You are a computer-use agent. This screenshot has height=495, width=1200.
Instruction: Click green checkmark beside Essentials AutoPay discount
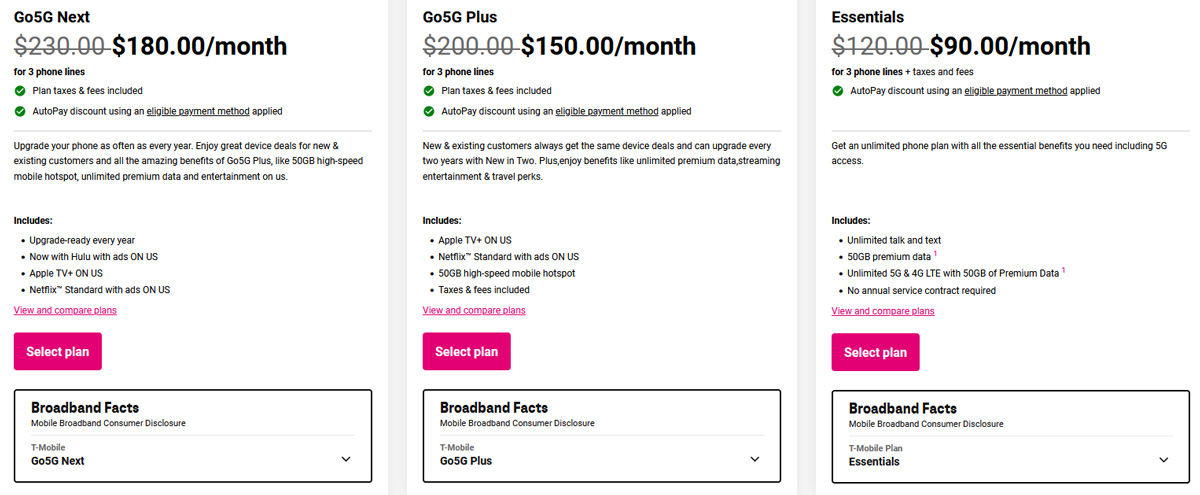[x=838, y=91]
